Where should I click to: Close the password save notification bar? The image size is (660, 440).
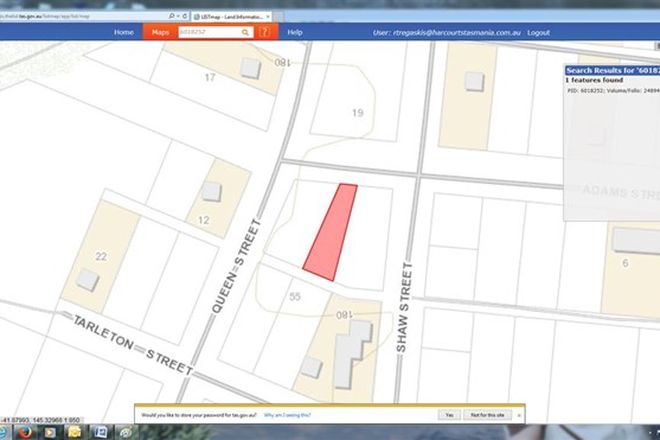[x=518, y=414]
